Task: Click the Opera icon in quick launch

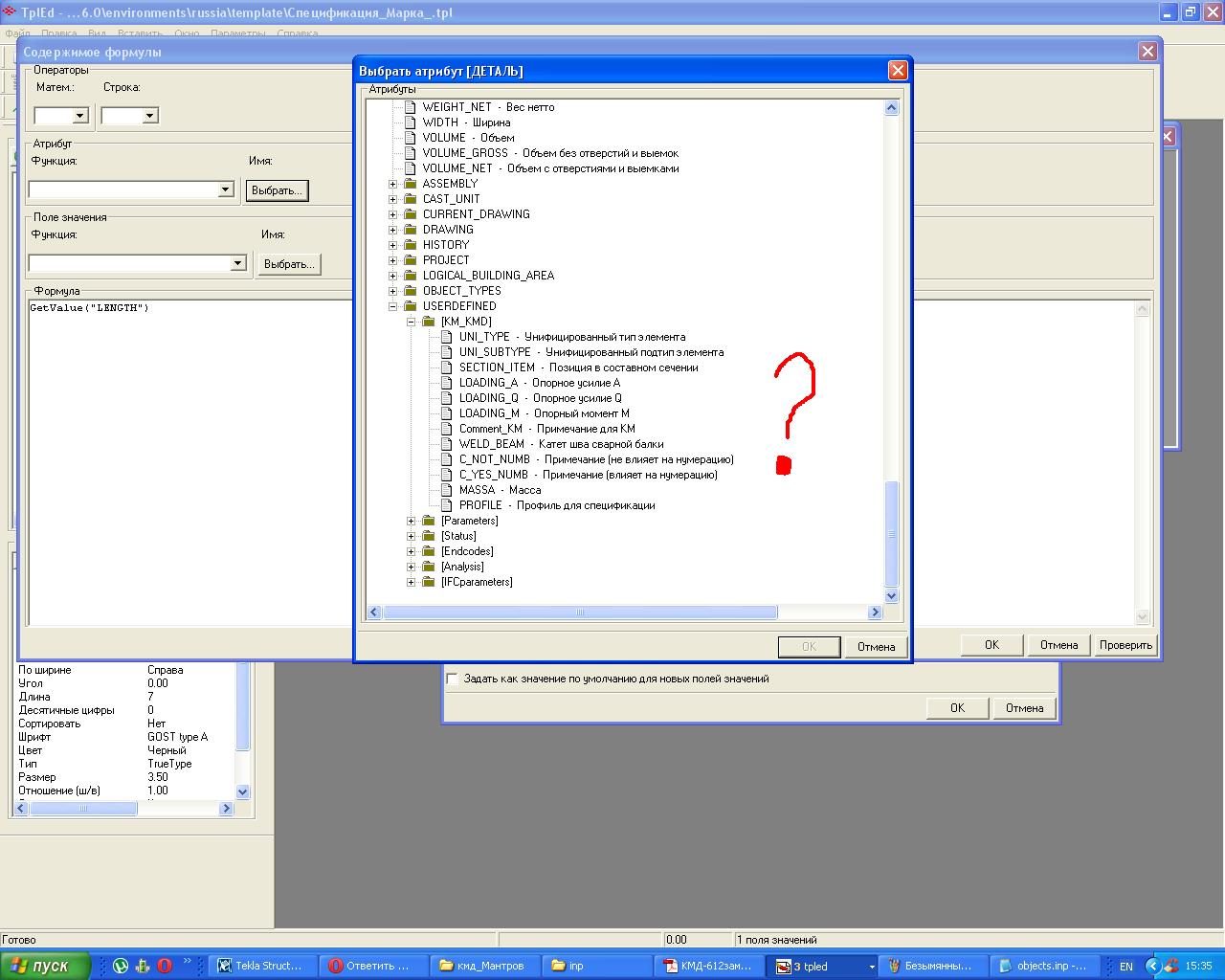Action: click(165, 966)
